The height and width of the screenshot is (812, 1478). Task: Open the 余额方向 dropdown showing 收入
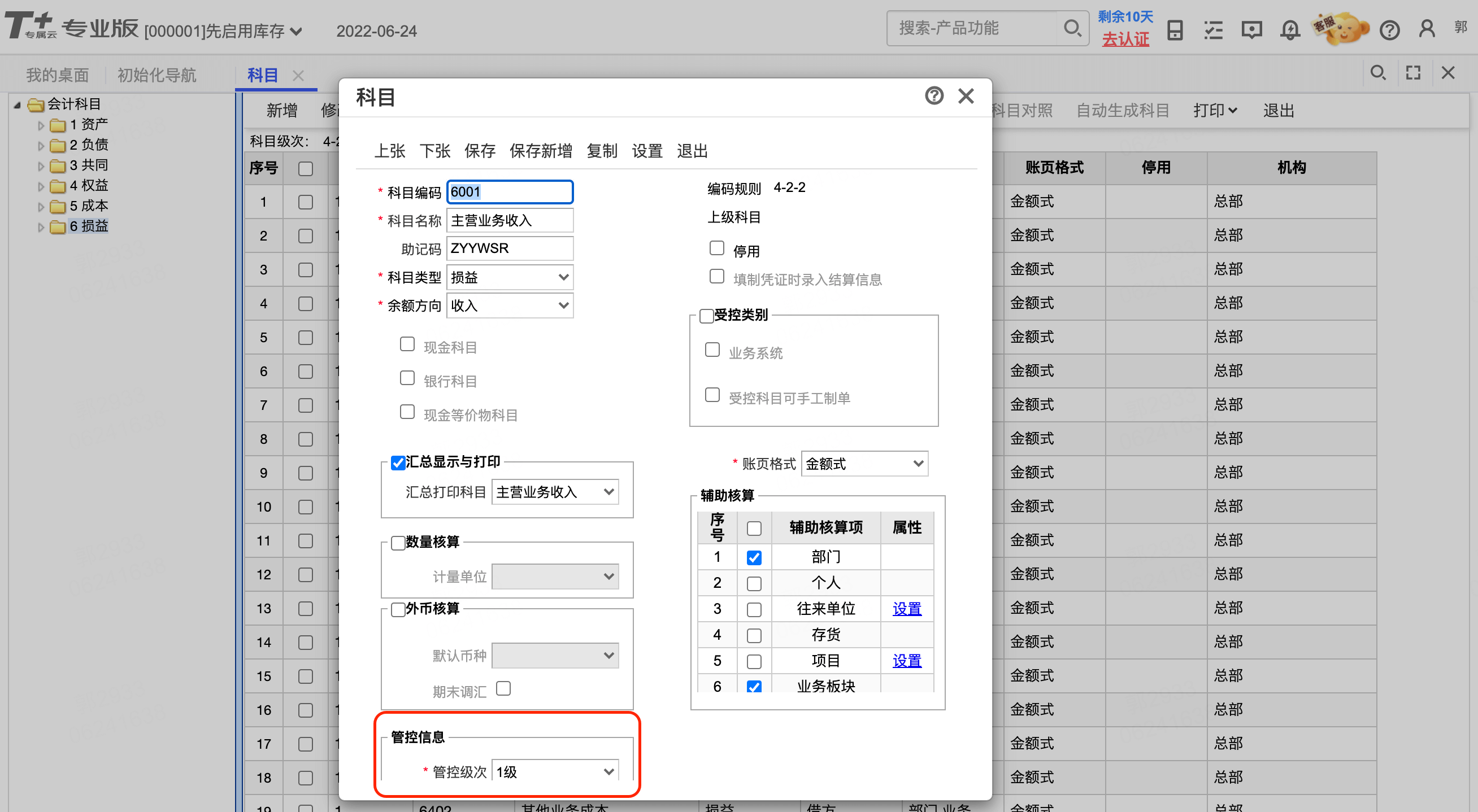510,305
